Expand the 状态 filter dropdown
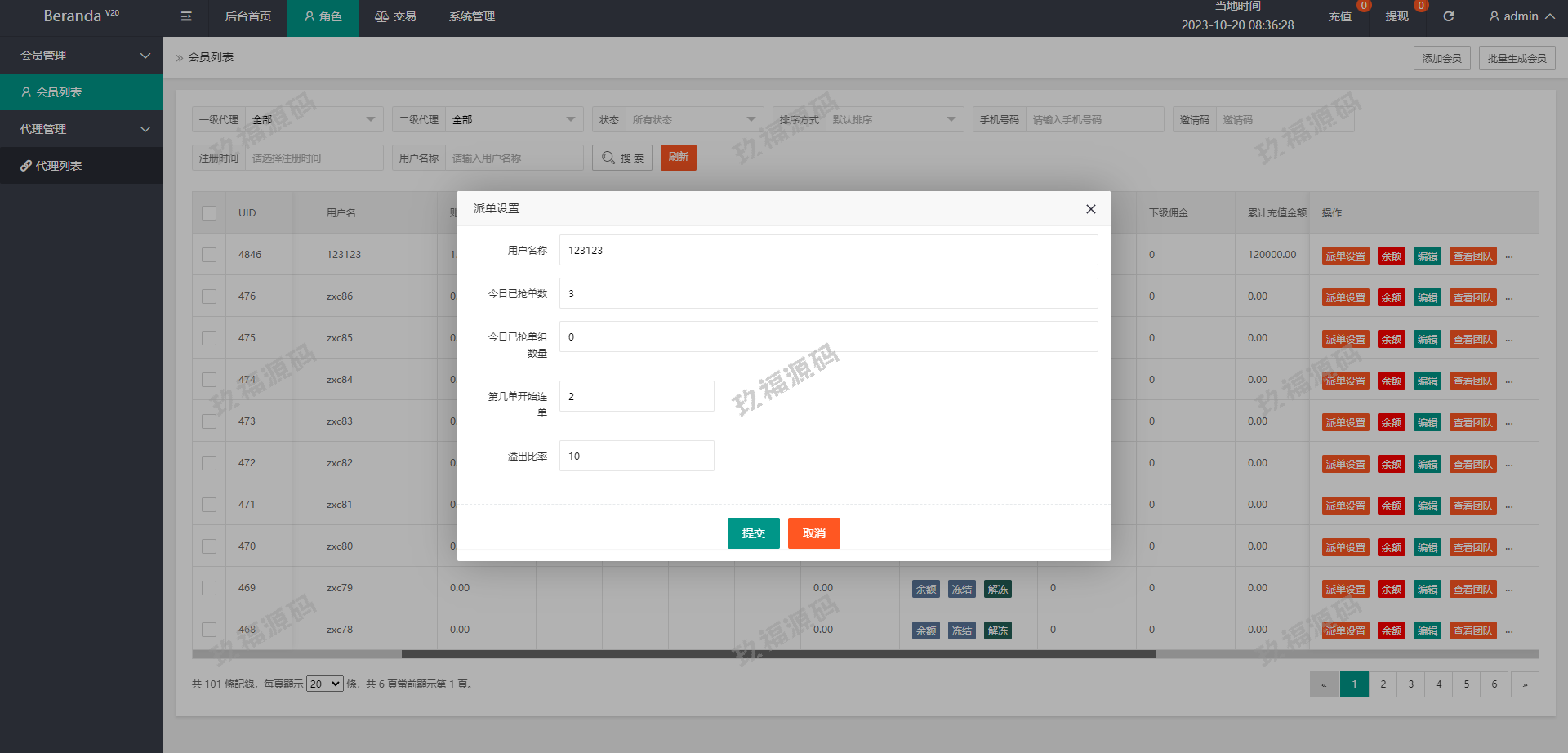The width and height of the screenshot is (1568, 753). 693,120
